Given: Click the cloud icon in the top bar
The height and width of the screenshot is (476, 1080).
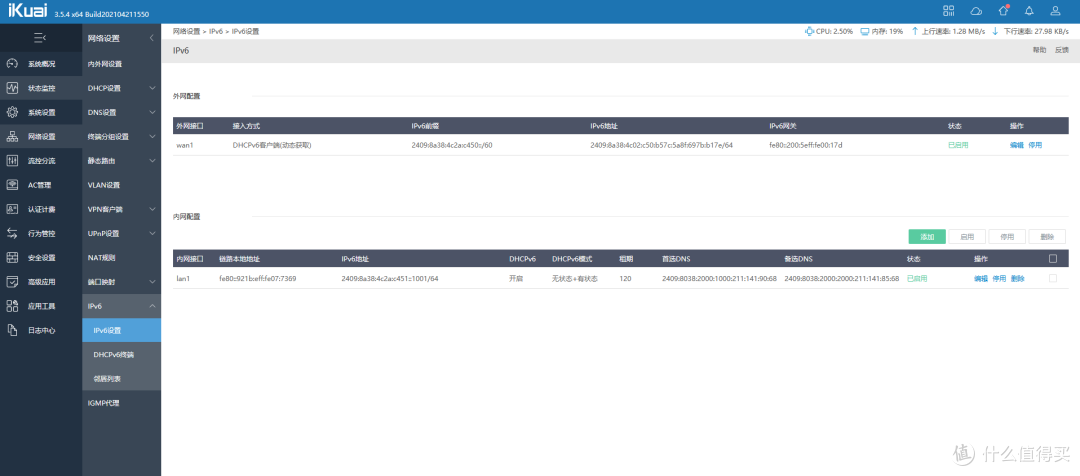Looking at the screenshot, I should [976, 11].
